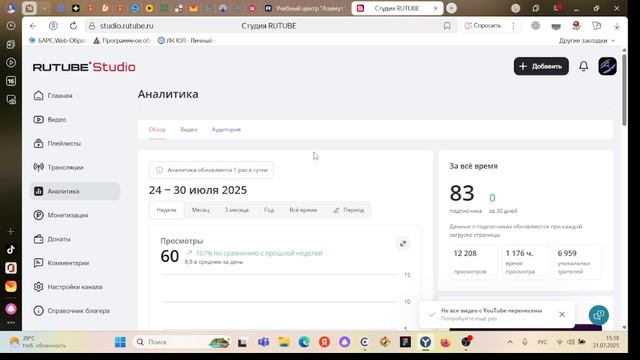Click the retry text Попробуйте ещё раз
This screenshot has width=640, height=360.
coord(469,318)
